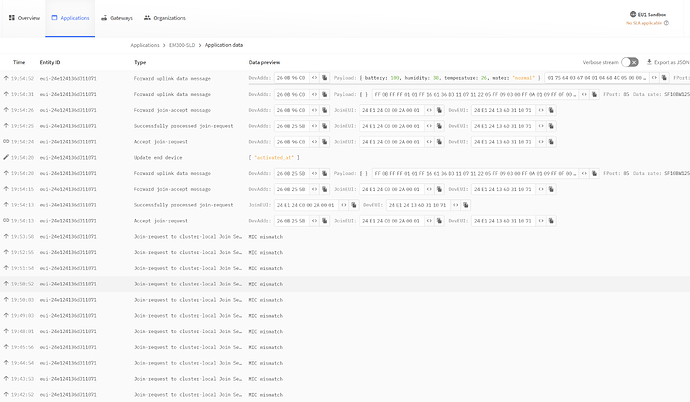Viewport: 690px width, 402px height.
Task: Copy the DevAddr in the 19:54:52 row
Action: click(x=325, y=78)
